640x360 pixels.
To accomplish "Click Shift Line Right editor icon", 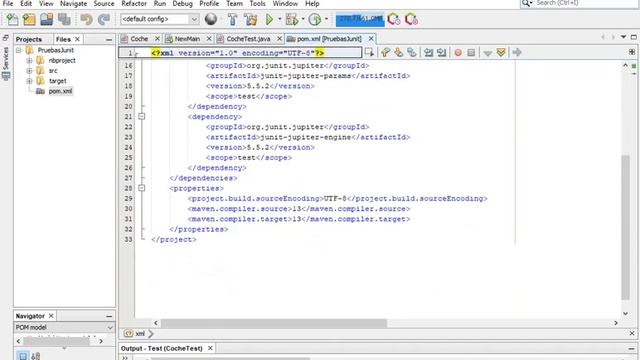I will pyautogui.click(x=441, y=52).
